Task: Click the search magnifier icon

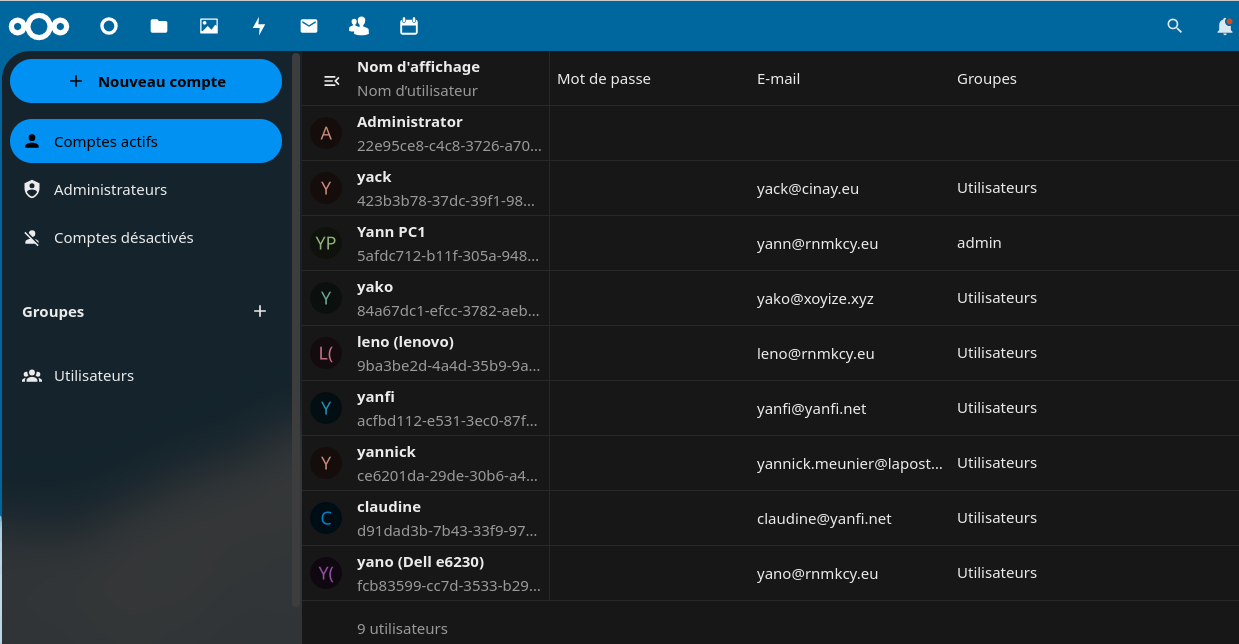Action: point(1175,26)
